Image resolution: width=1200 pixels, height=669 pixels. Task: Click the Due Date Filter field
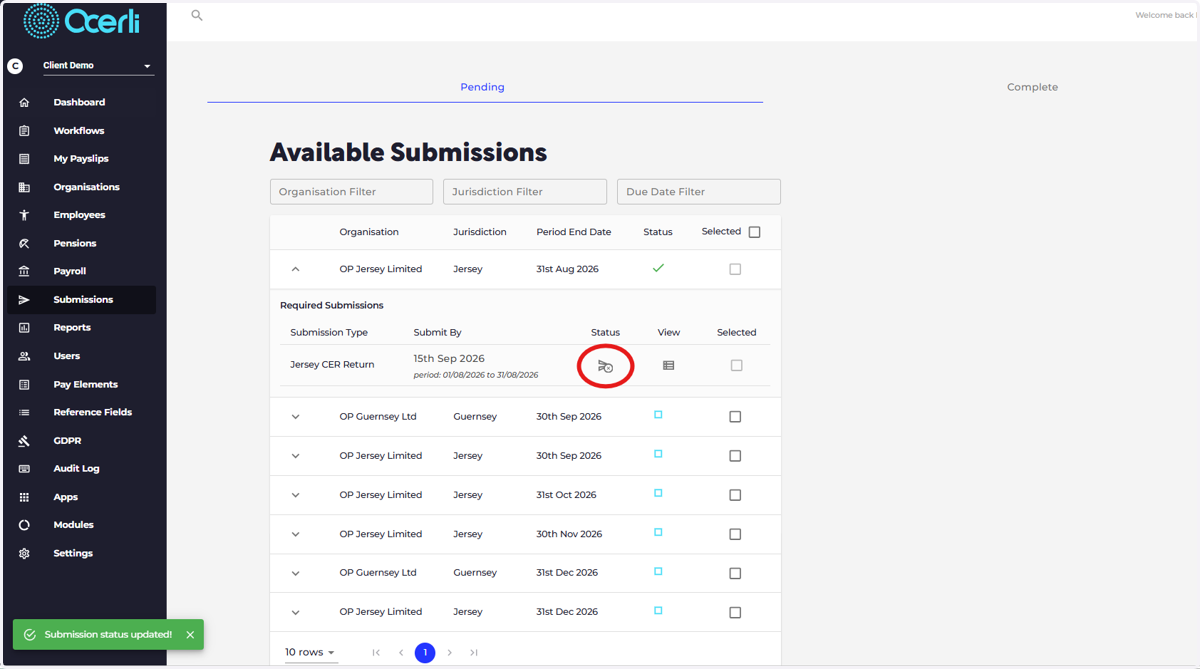point(699,192)
